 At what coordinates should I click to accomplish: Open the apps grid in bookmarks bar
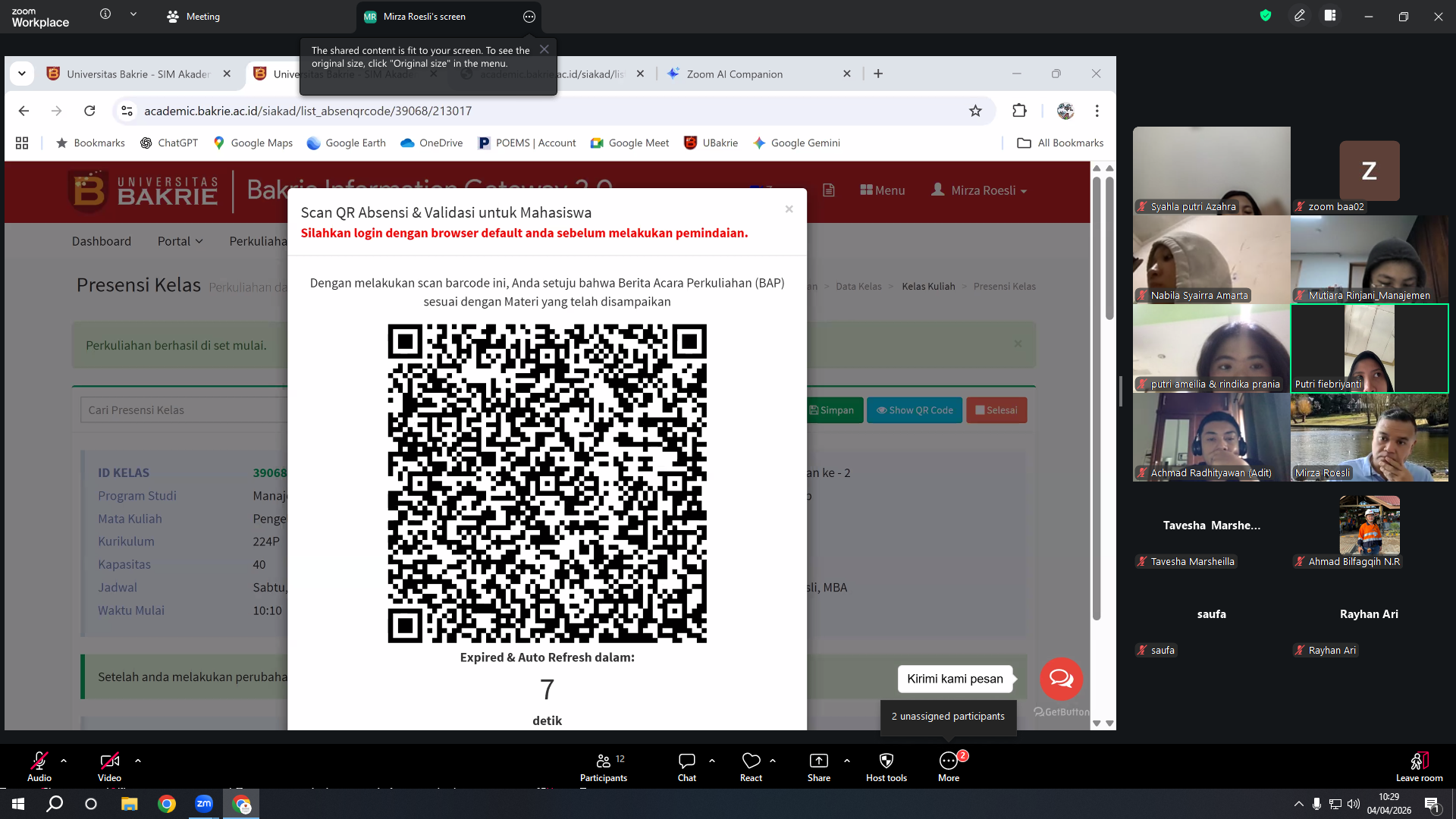click(22, 143)
